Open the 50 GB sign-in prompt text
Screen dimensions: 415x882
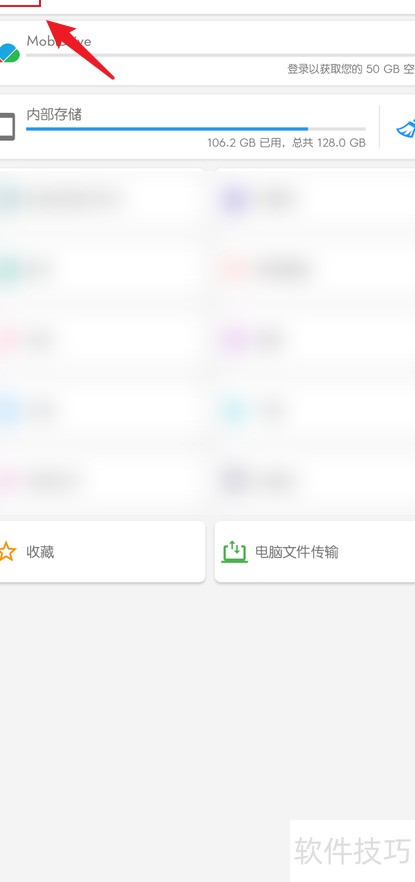(x=351, y=69)
